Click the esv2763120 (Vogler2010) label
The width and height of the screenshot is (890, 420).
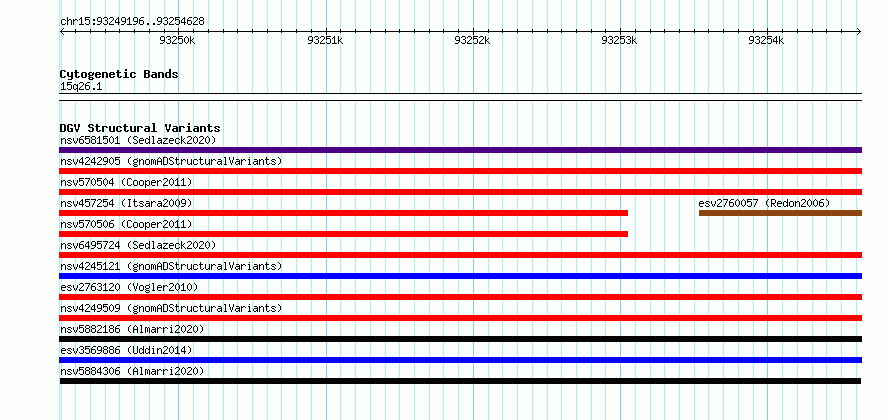(x=129, y=287)
